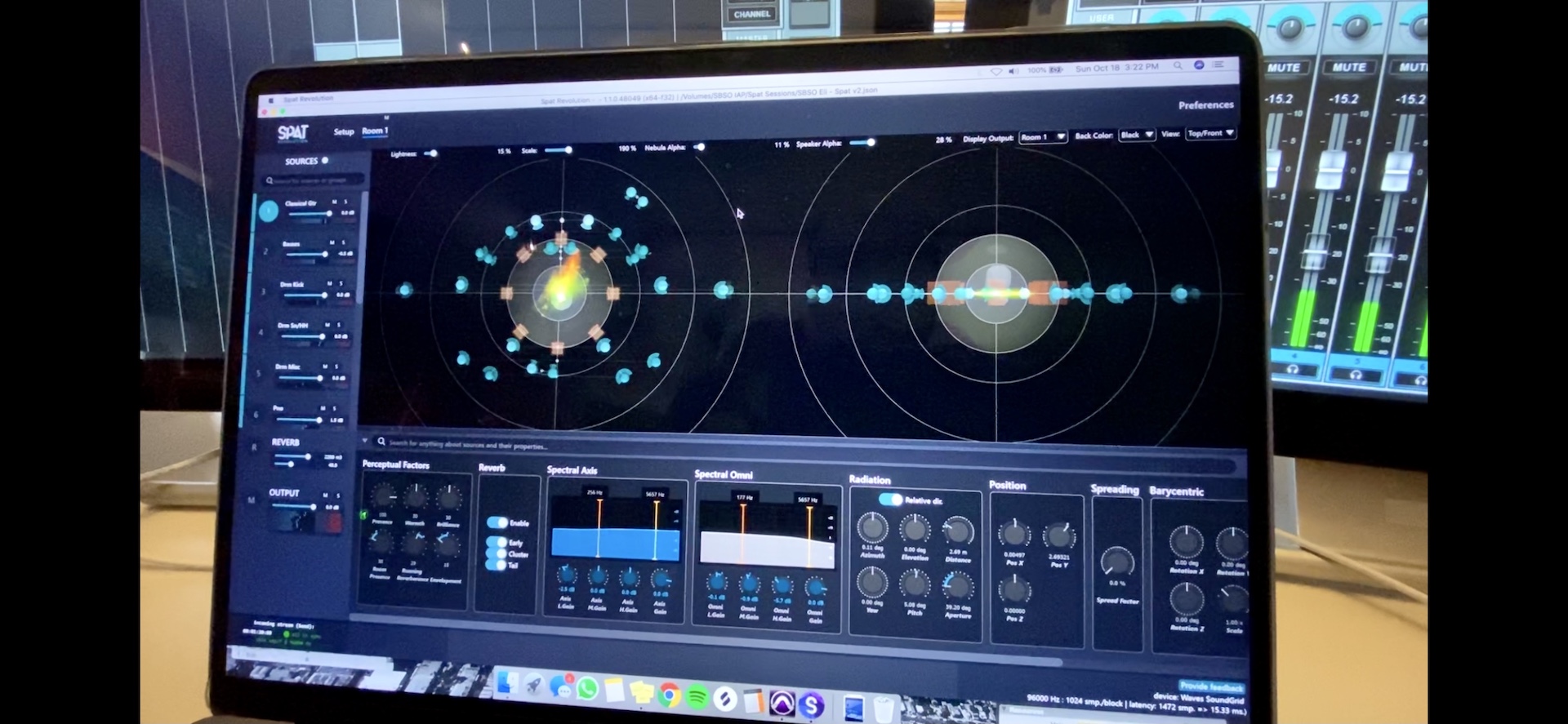Open the Display Output Room 1 dropdown
The height and width of the screenshot is (724, 1568).
tap(1043, 137)
